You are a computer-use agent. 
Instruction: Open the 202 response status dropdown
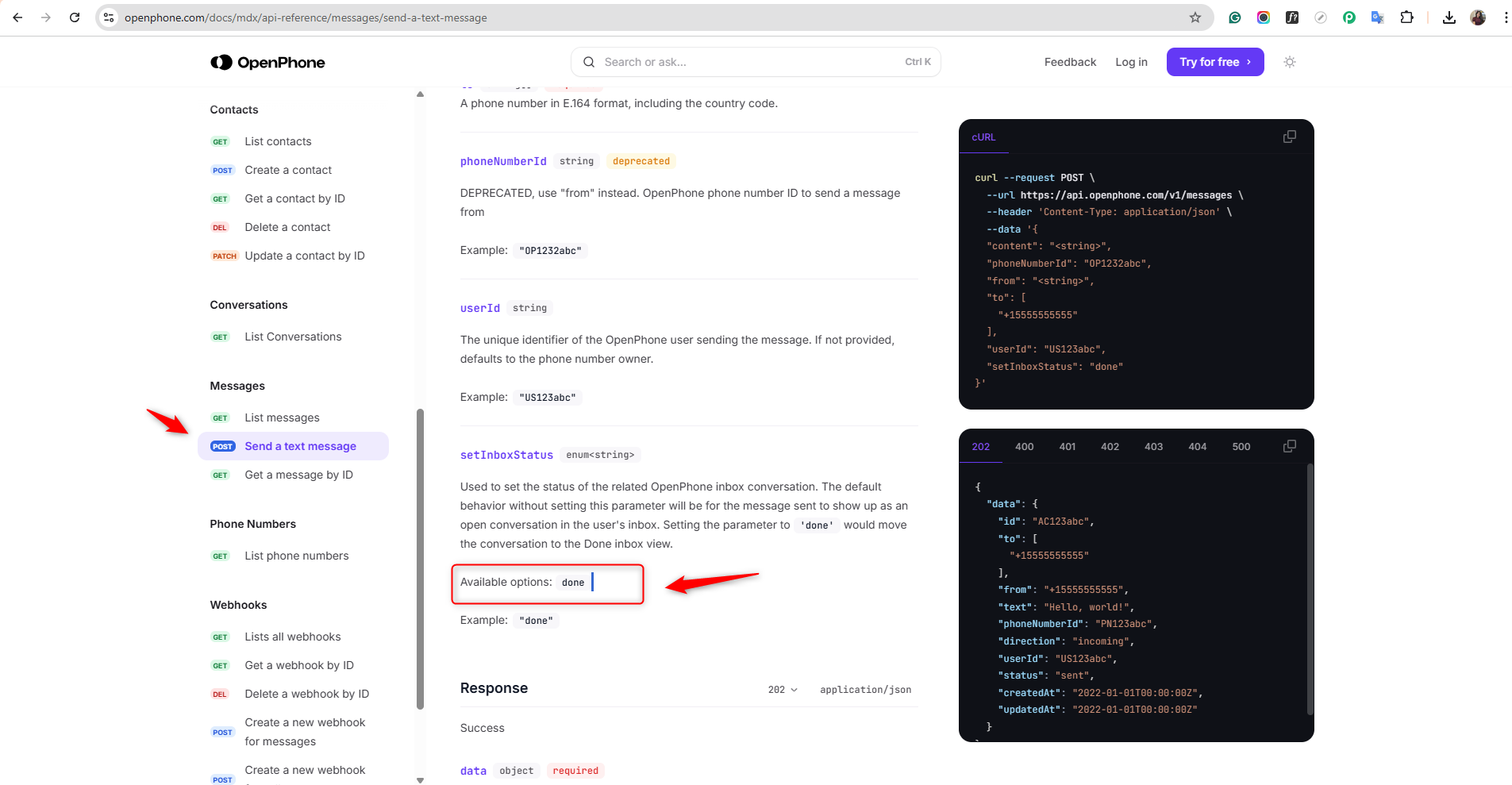point(783,690)
